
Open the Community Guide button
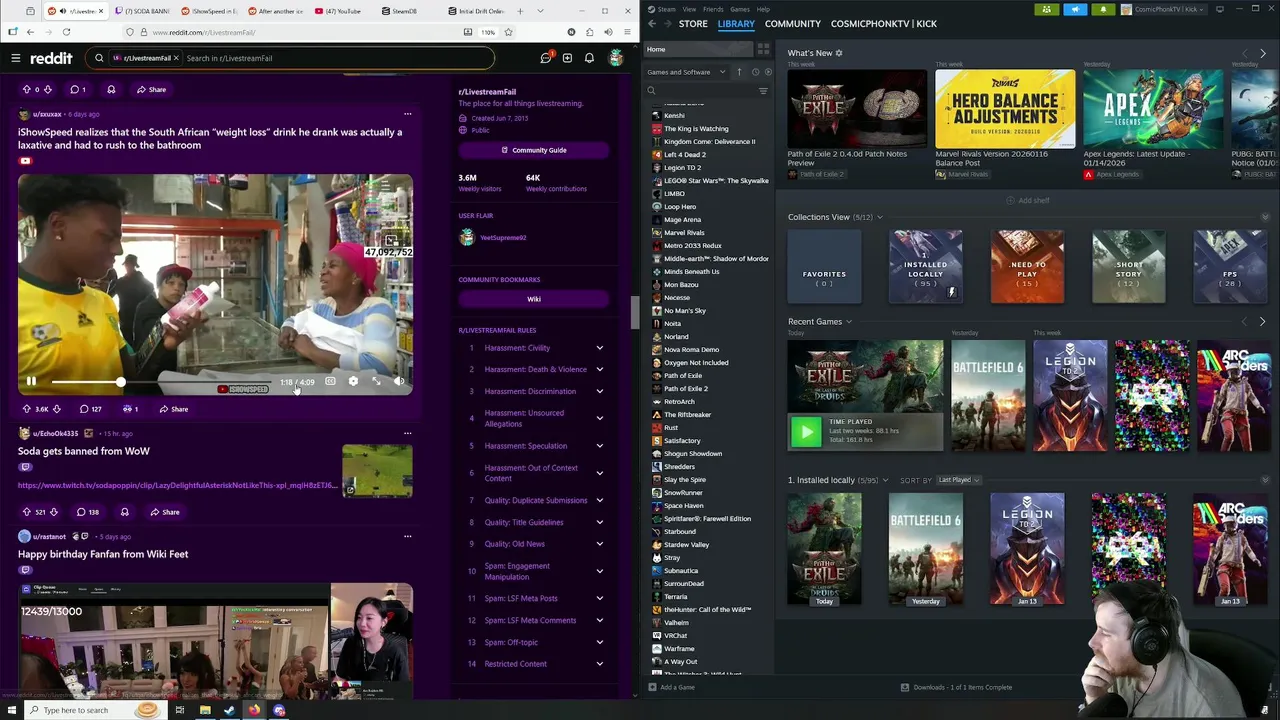click(x=534, y=150)
